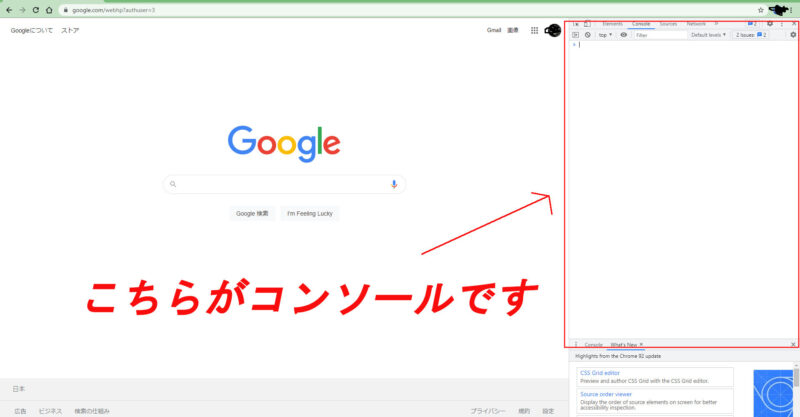800x417 pixels.
Task: Focus the console Filter input
Action: 661,35
